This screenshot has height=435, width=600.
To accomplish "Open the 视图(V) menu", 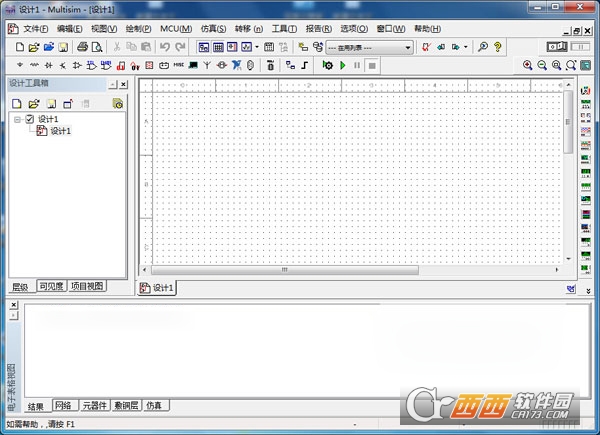I will pos(104,29).
